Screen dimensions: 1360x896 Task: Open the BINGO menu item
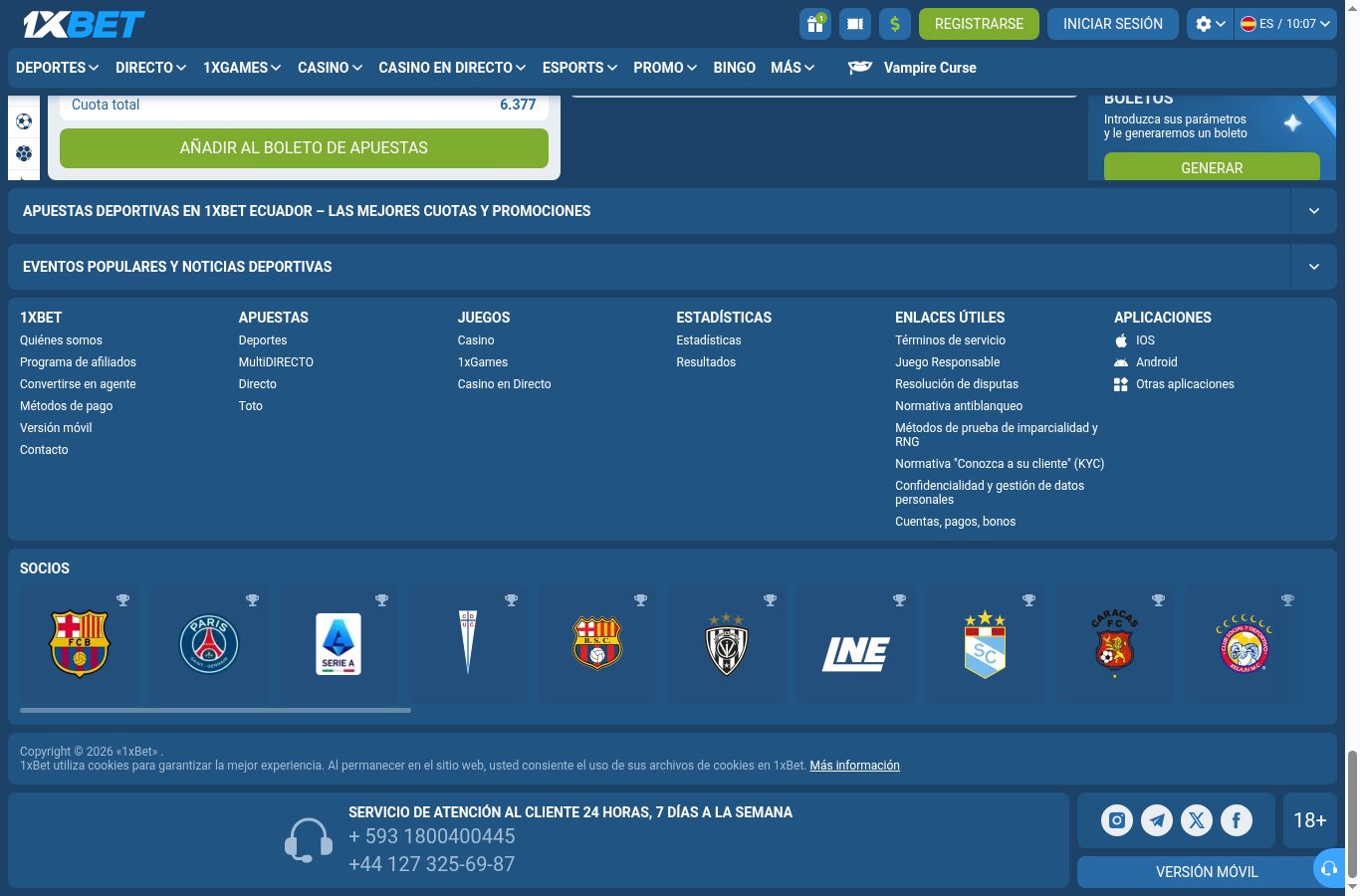[734, 68]
